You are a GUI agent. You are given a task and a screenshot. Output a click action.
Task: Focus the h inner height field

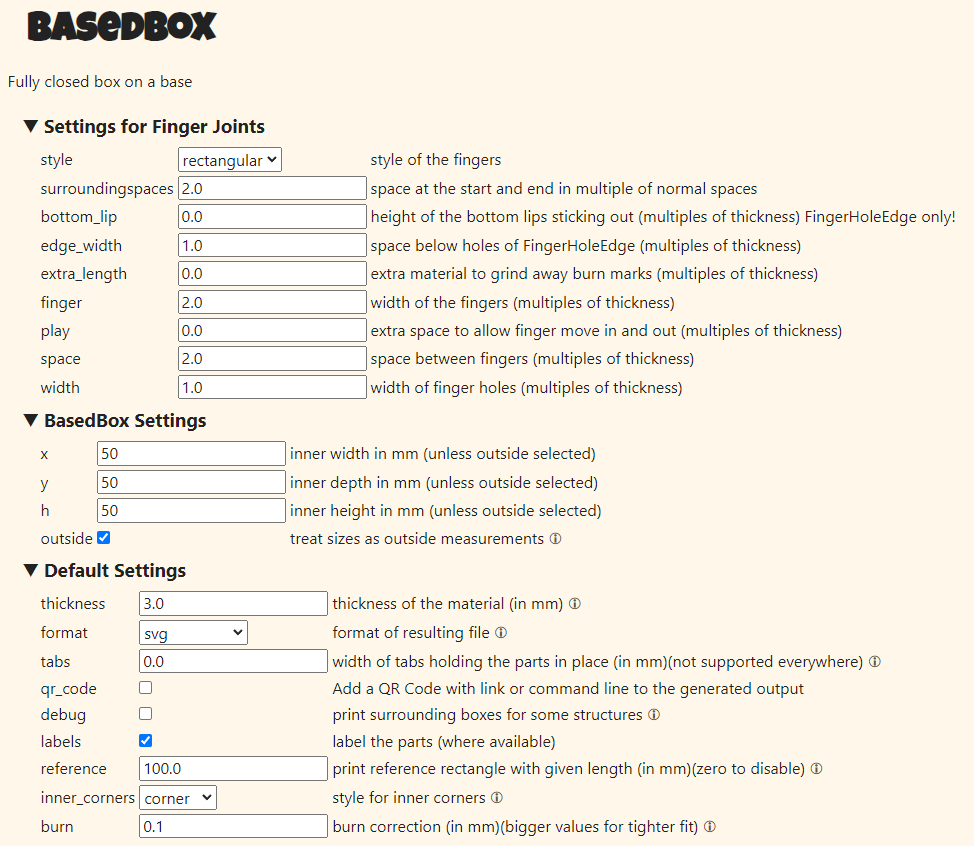tap(191, 511)
